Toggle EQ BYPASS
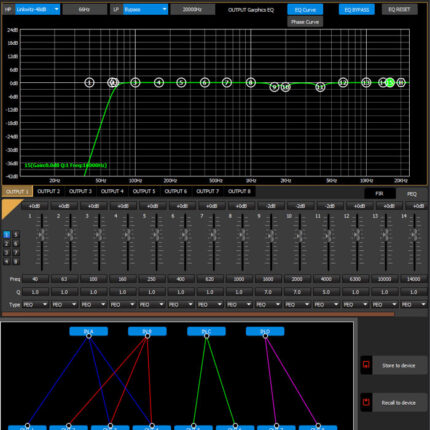 click(357, 10)
